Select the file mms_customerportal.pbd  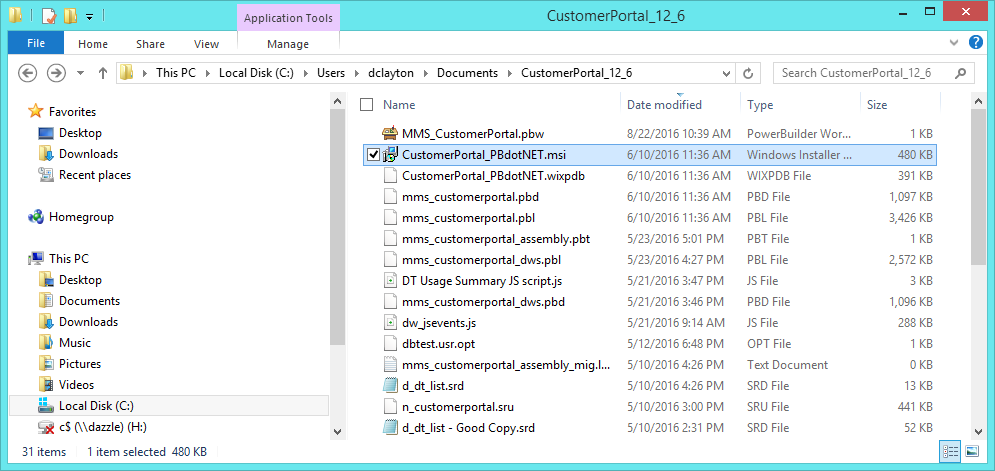point(470,197)
